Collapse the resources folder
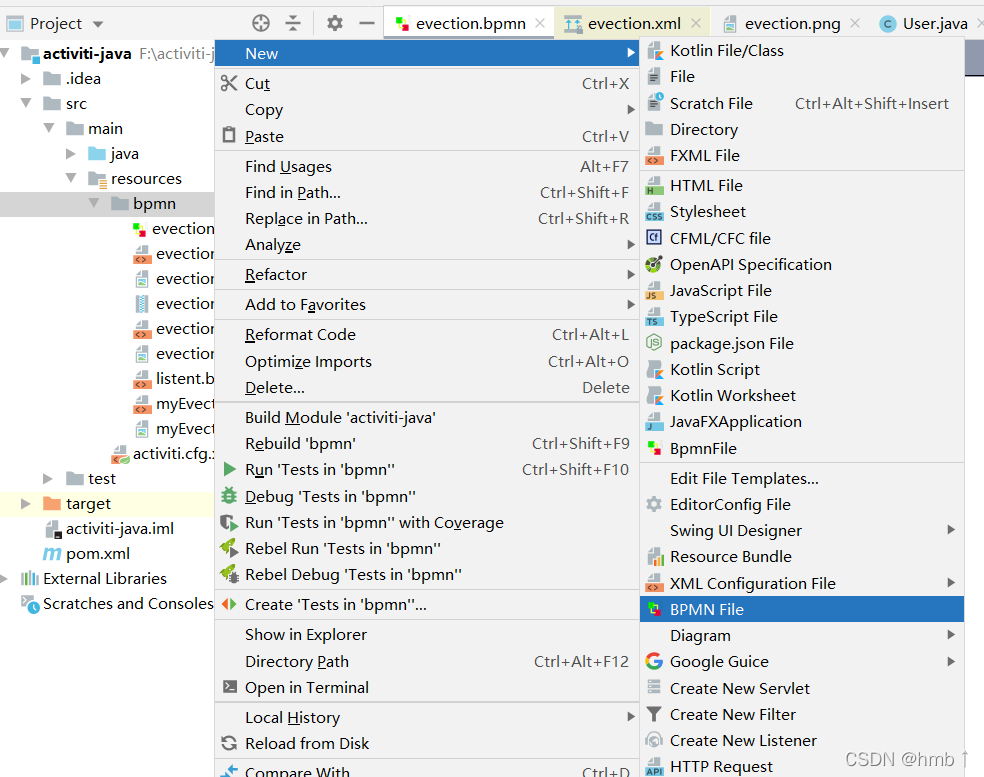The image size is (984, 777). point(72,178)
